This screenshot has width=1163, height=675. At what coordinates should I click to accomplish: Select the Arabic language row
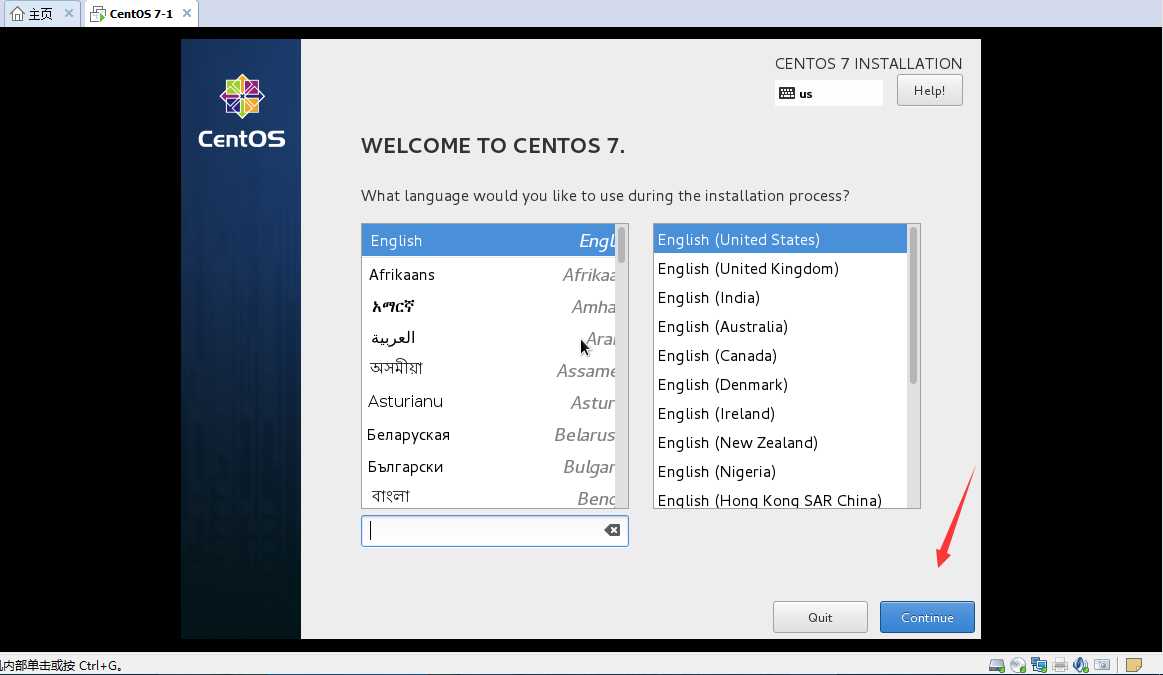click(x=489, y=338)
